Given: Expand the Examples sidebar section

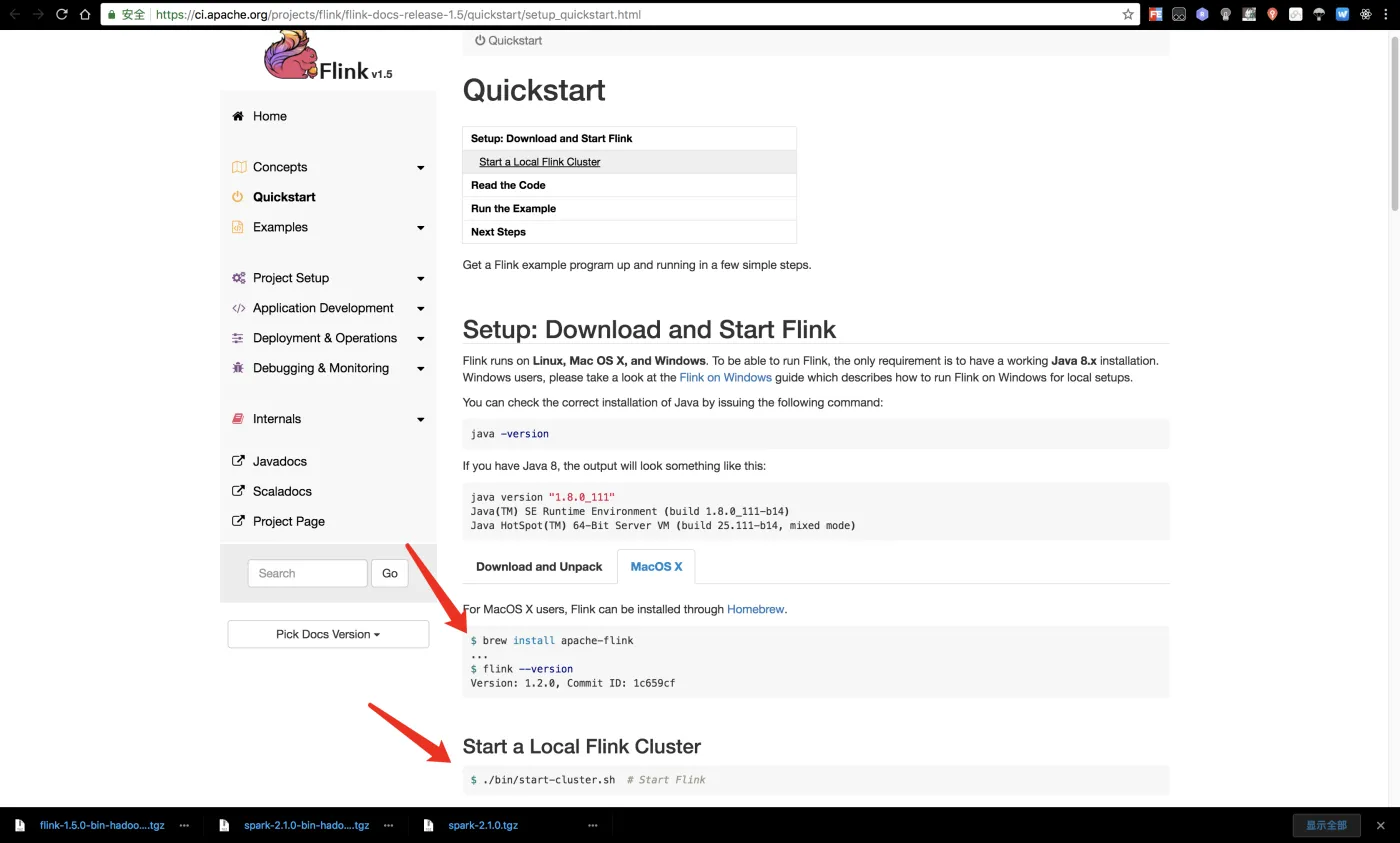Looking at the screenshot, I should (421, 228).
